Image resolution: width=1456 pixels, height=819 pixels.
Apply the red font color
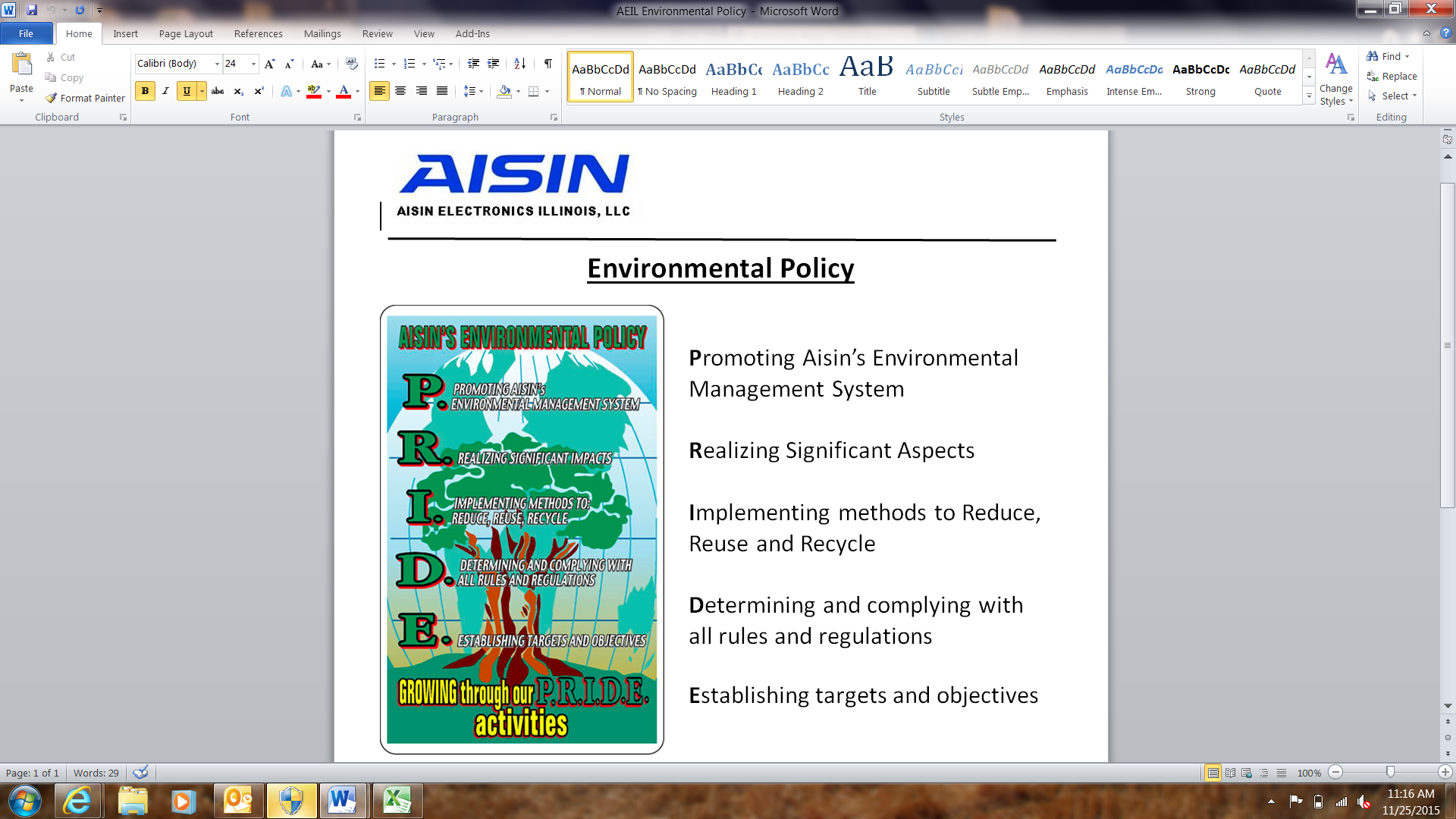(x=344, y=91)
